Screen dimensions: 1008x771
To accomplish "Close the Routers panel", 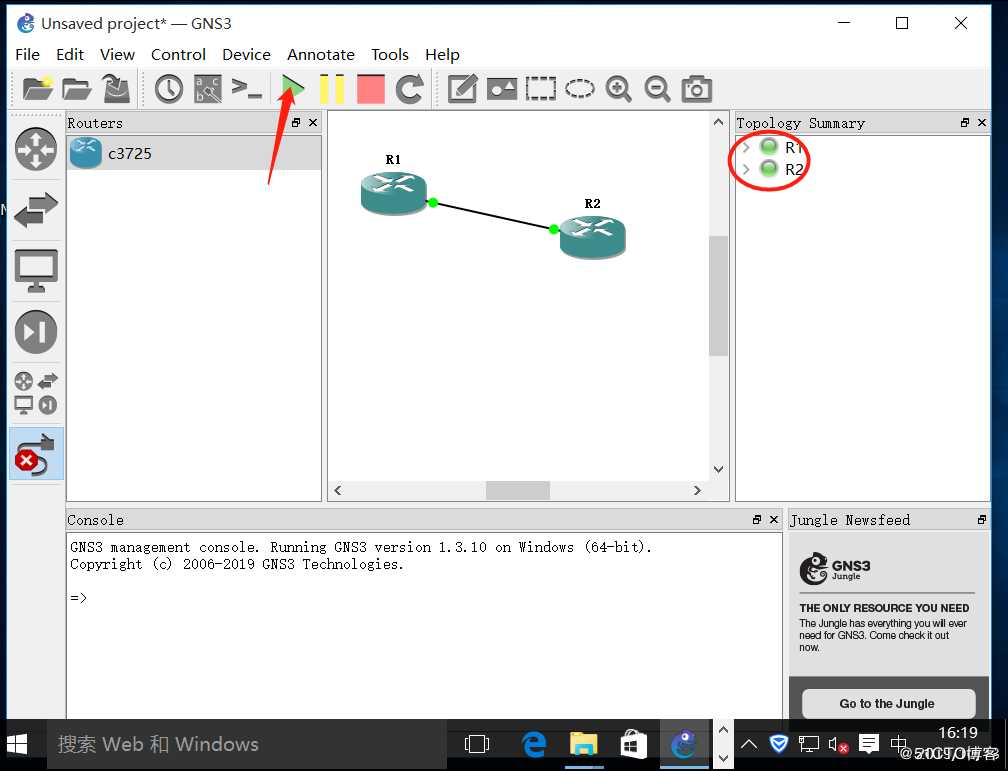I will [313, 122].
